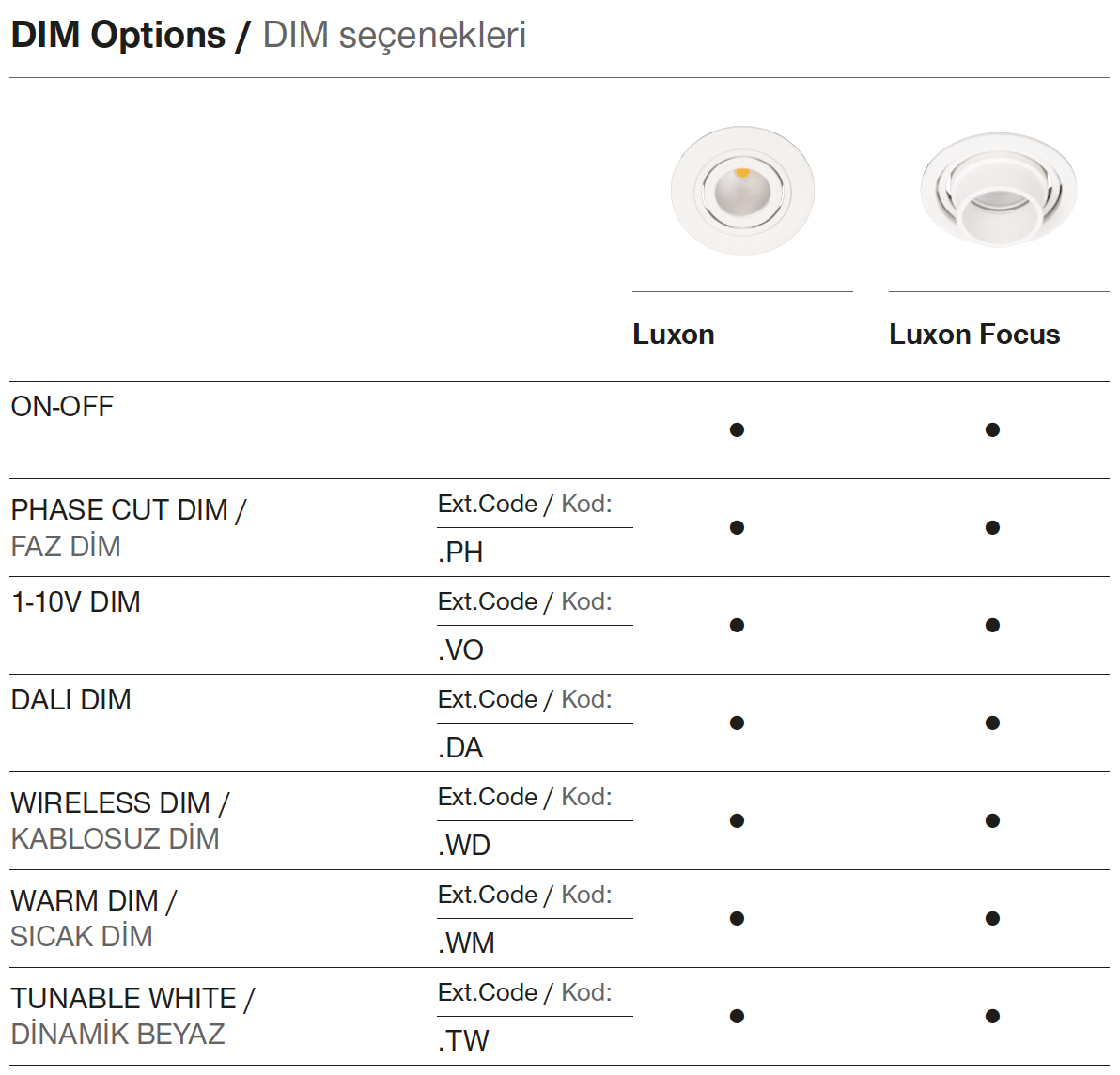Viewport: 1120px width, 1075px height.
Task: Click the Phase Cut Dim dot for Luxon
Action: (x=737, y=527)
